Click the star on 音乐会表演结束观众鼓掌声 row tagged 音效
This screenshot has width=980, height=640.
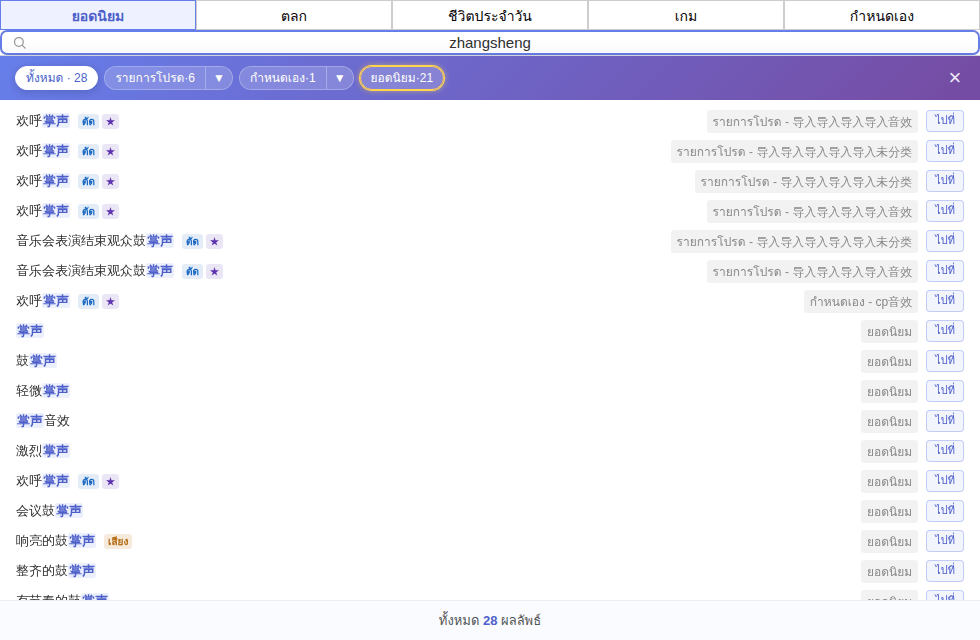(x=214, y=271)
